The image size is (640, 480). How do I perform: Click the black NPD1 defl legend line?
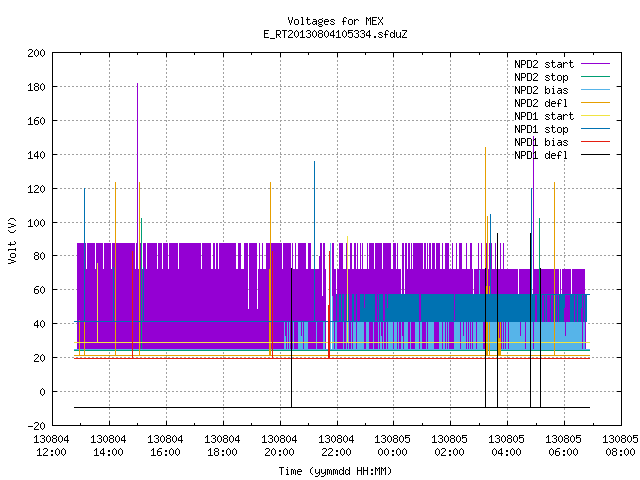coord(595,155)
